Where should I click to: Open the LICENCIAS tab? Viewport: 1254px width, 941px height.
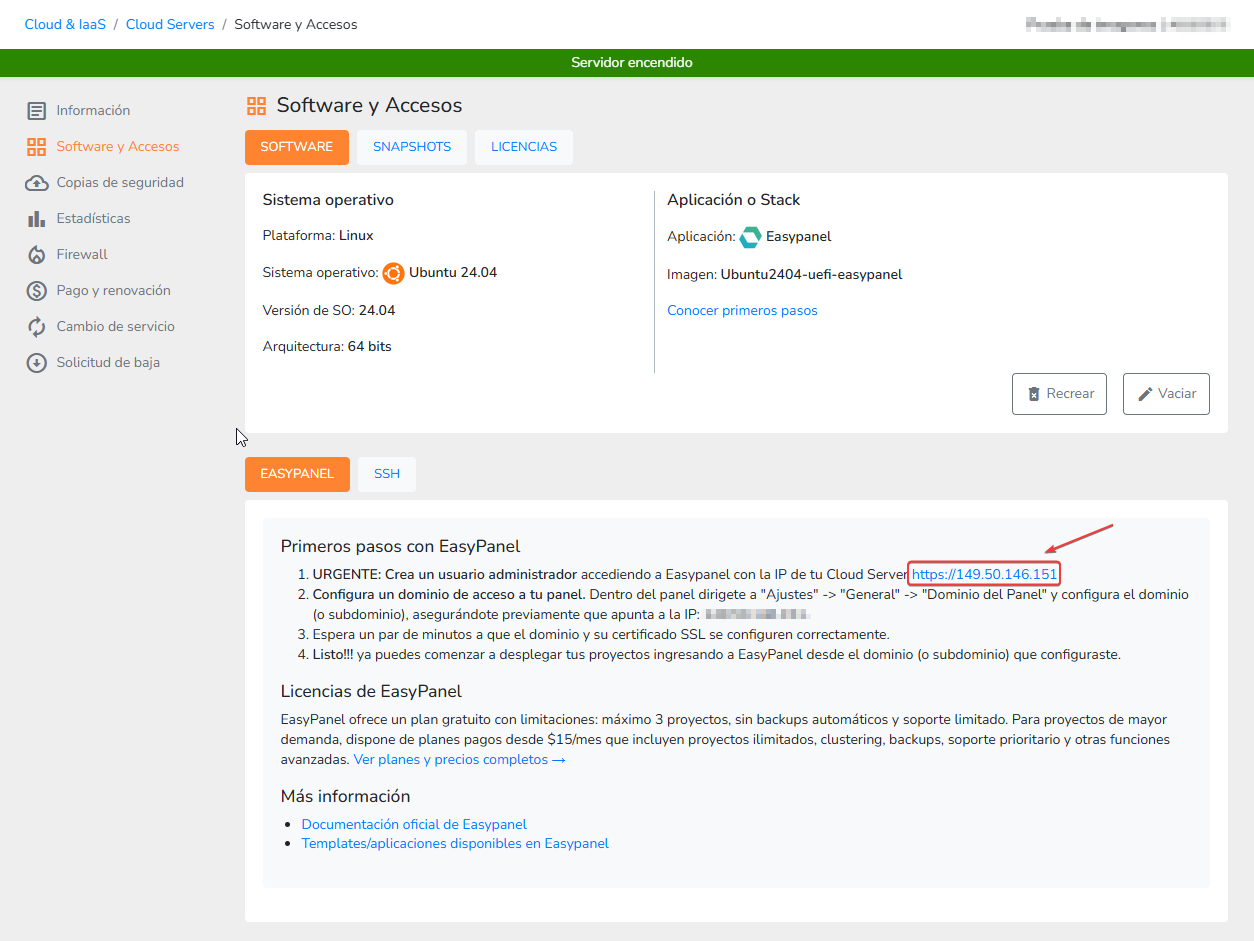click(x=524, y=147)
